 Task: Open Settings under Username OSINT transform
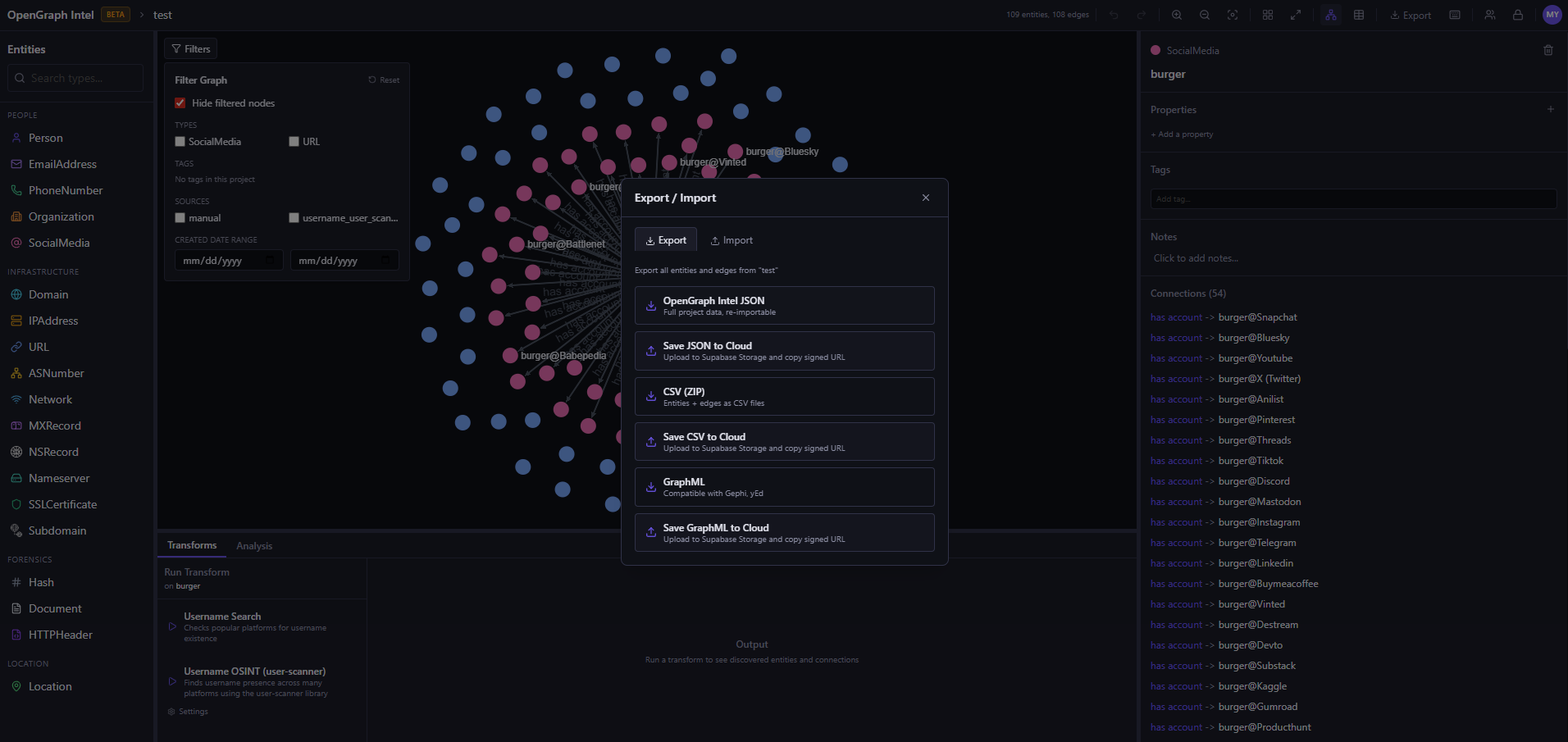(188, 712)
